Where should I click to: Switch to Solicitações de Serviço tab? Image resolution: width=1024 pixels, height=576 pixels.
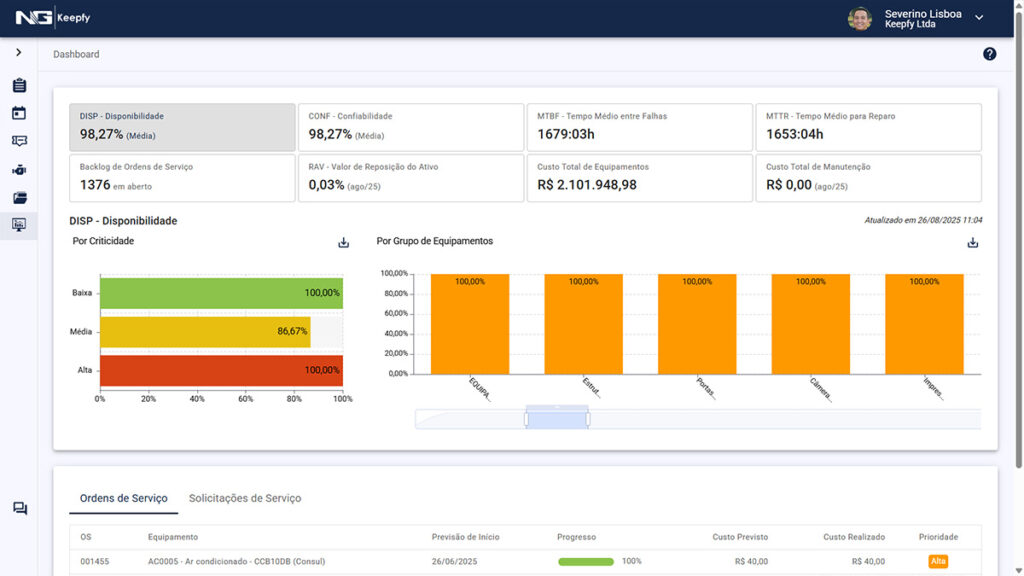point(245,498)
